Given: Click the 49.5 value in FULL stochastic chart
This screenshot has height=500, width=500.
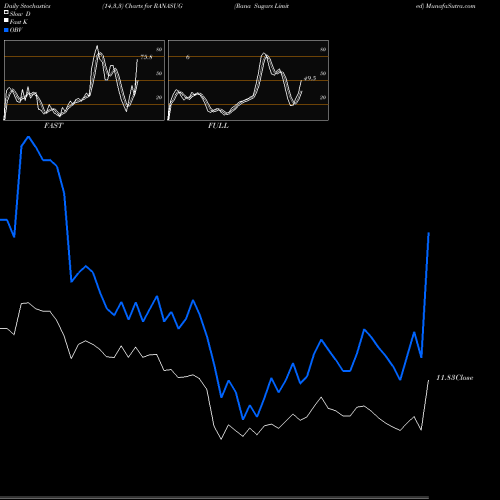Looking at the screenshot, I should [310, 78].
